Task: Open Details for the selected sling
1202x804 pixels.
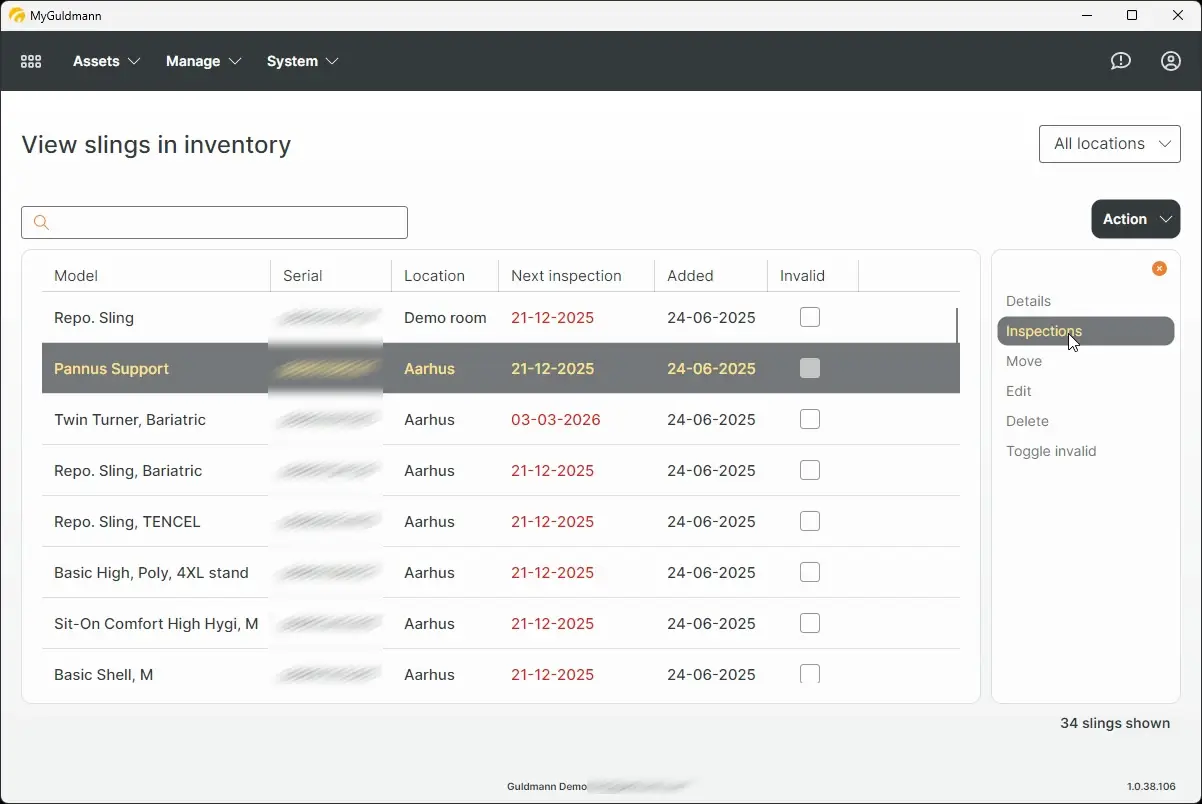Action: click(1028, 301)
